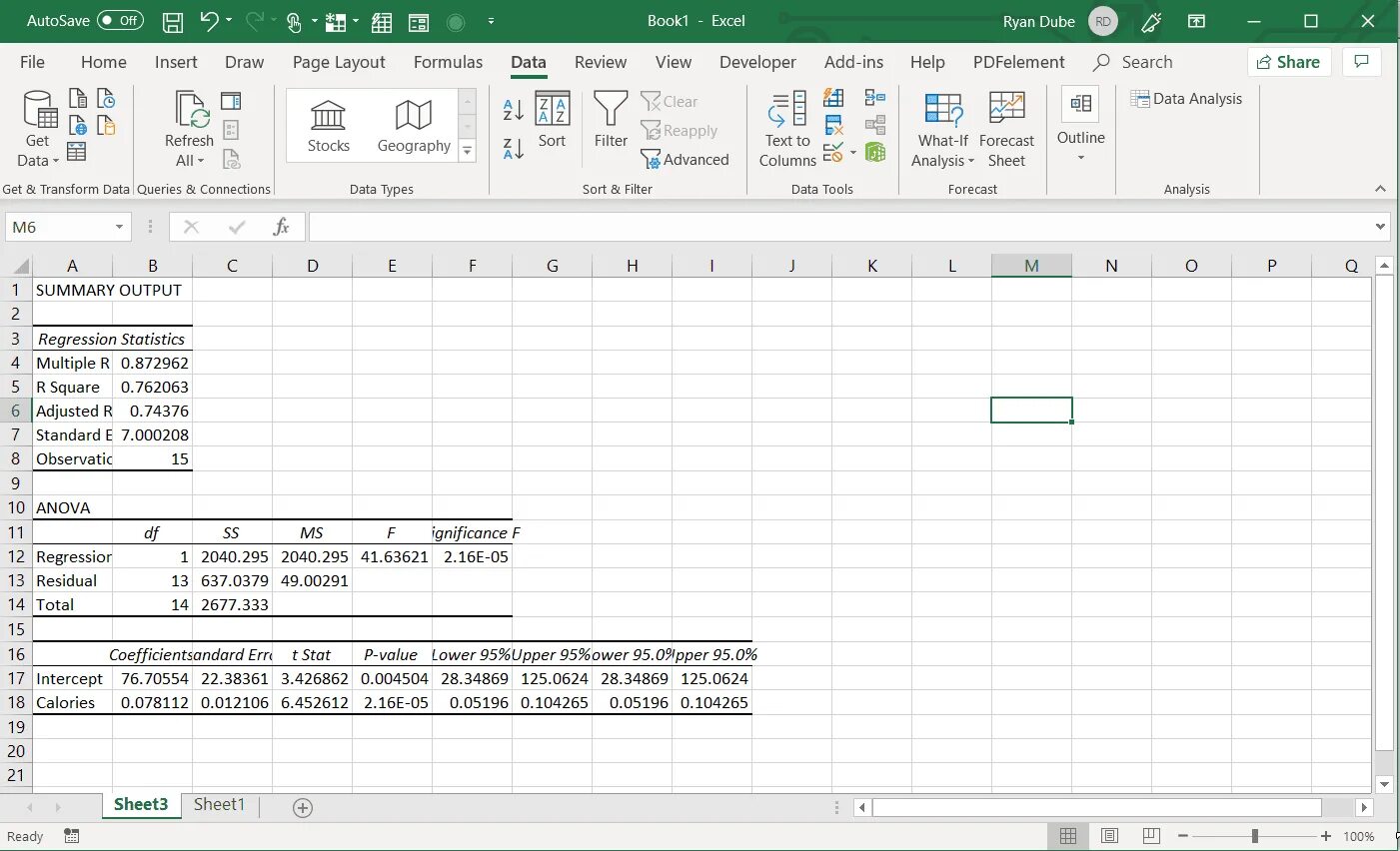Open the PDFelement tab
The width and height of the screenshot is (1400, 851).
click(1018, 62)
